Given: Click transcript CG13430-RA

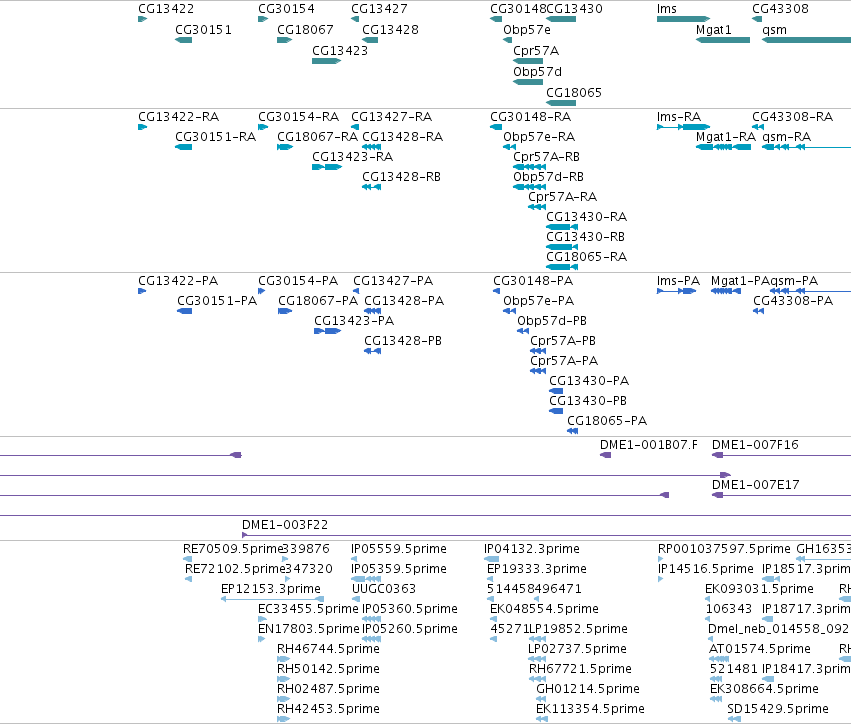Looking at the screenshot, I should (x=562, y=227).
